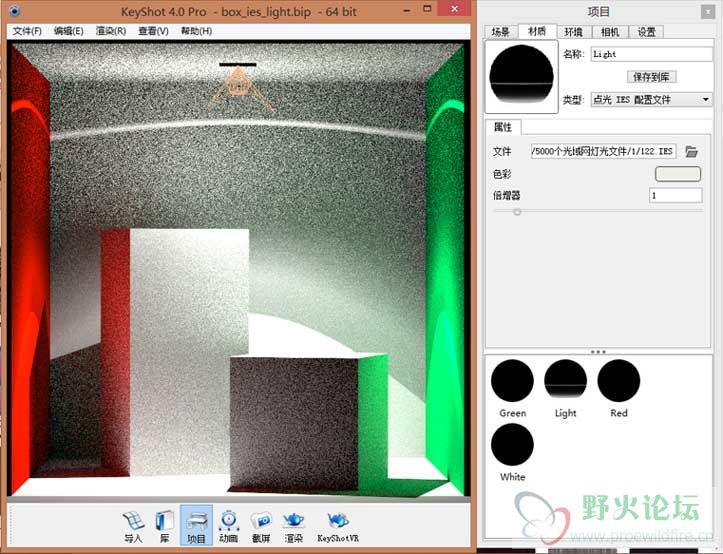The height and width of the screenshot is (554, 723).
Task: Click the IES light gizmo in viewport
Action: point(238,87)
